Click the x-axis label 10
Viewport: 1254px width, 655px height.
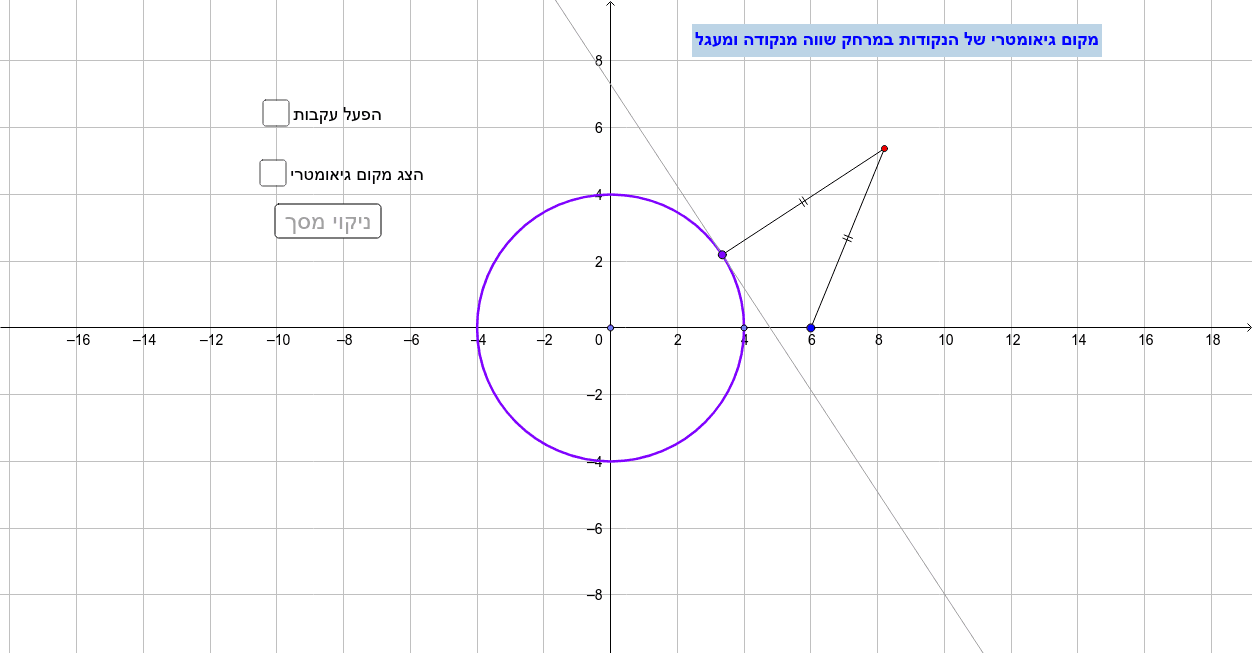(x=945, y=340)
